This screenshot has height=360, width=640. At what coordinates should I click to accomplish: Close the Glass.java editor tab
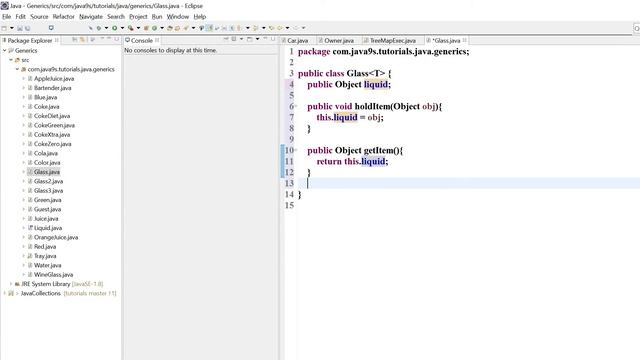click(x=464, y=40)
